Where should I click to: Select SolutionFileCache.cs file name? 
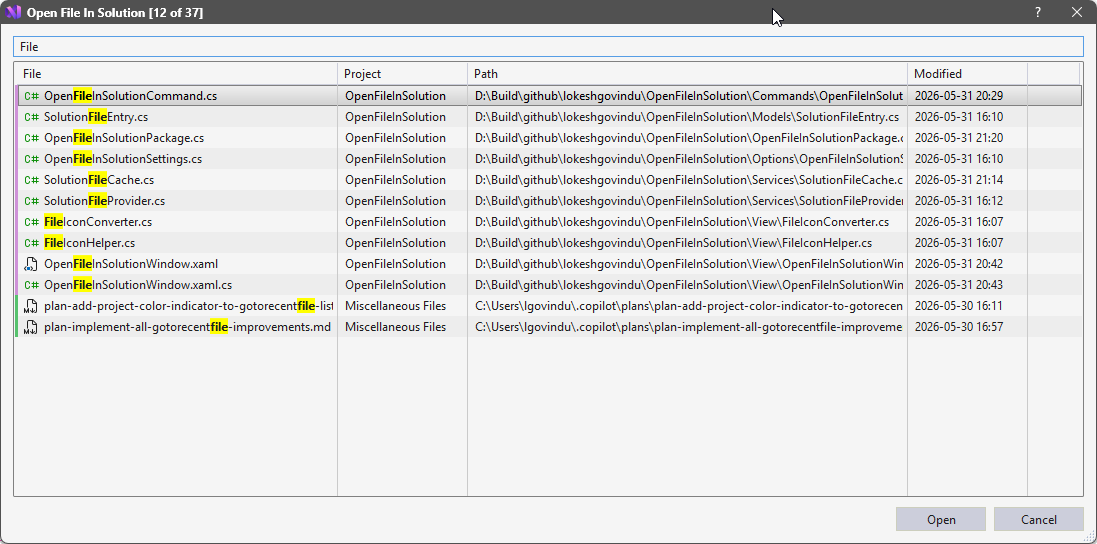(99, 180)
